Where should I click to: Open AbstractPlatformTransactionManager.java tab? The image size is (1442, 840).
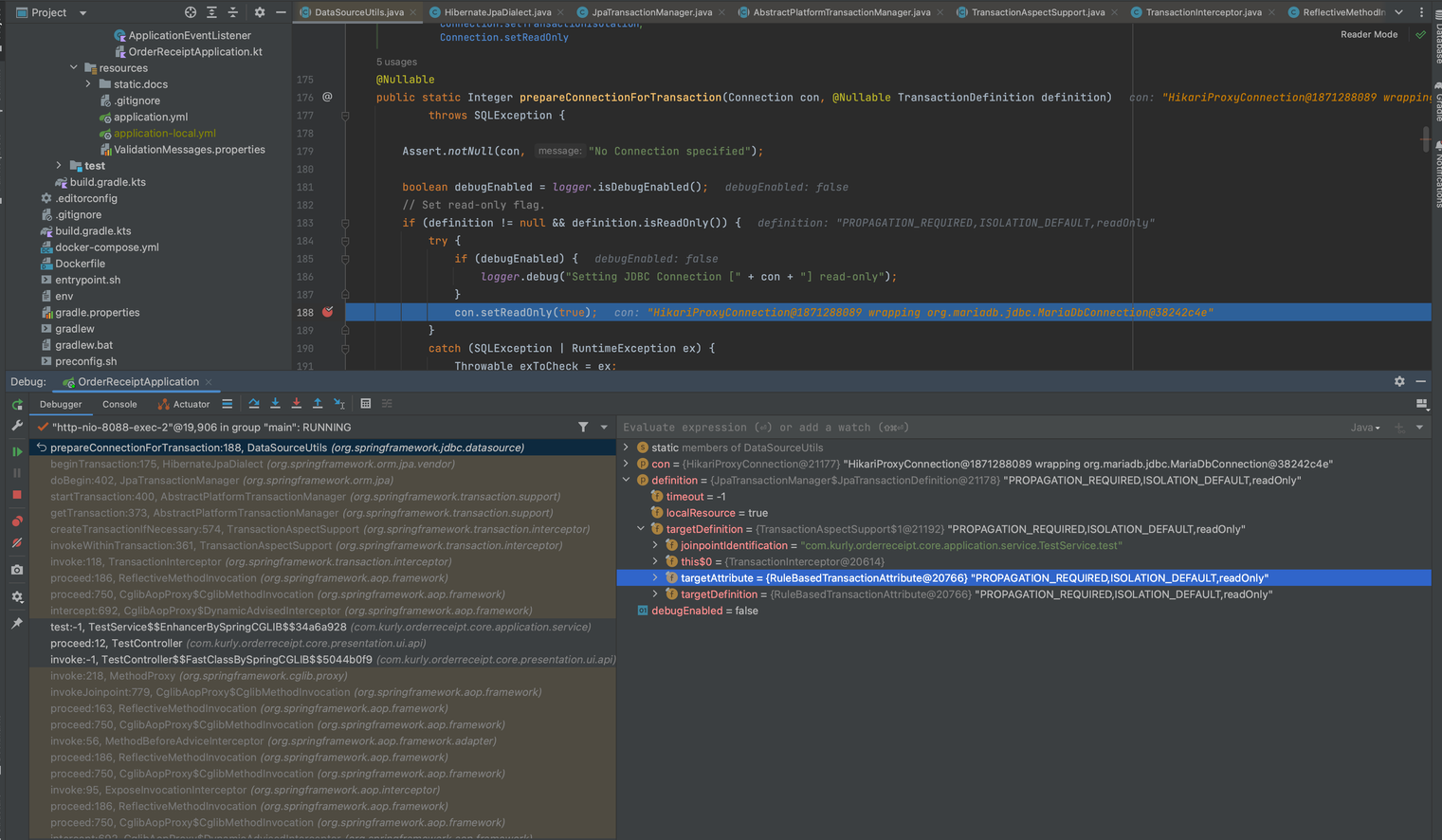pyautogui.click(x=841, y=12)
